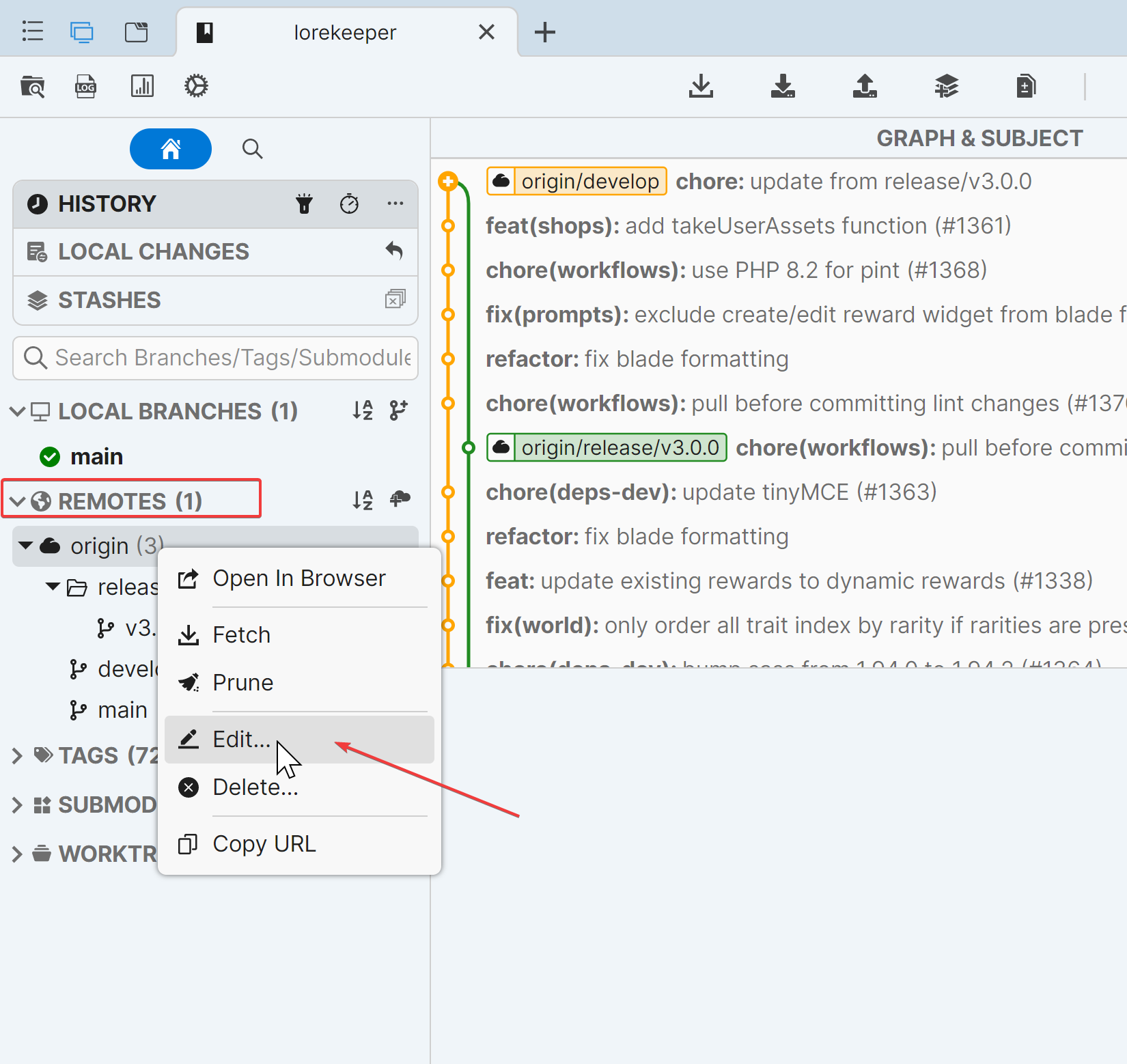The image size is (1127, 1064).
Task: Click the Fetch toolbar icon
Action: coord(701,87)
